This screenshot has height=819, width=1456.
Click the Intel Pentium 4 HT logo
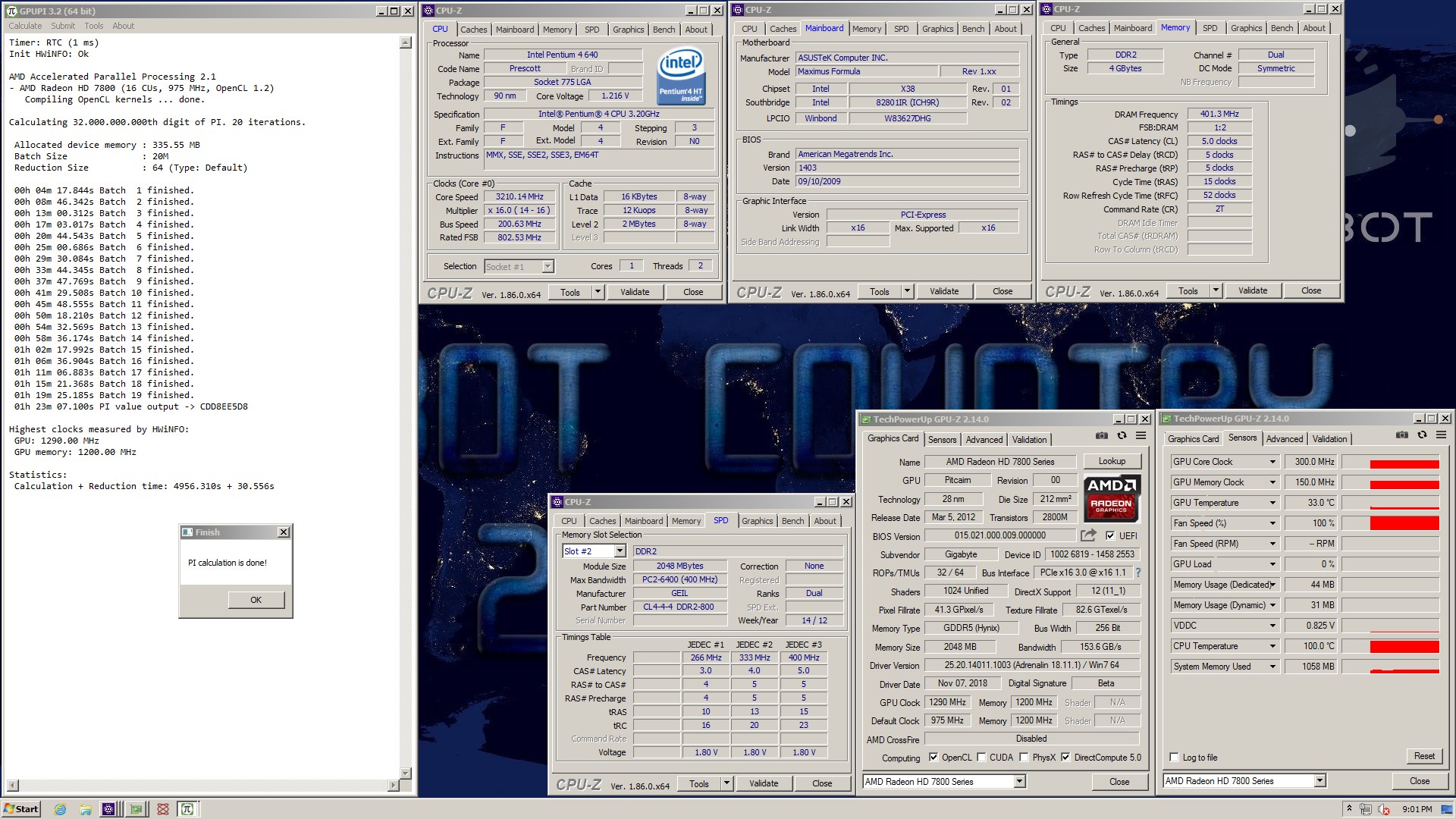pyautogui.click(x=680, y=76)
